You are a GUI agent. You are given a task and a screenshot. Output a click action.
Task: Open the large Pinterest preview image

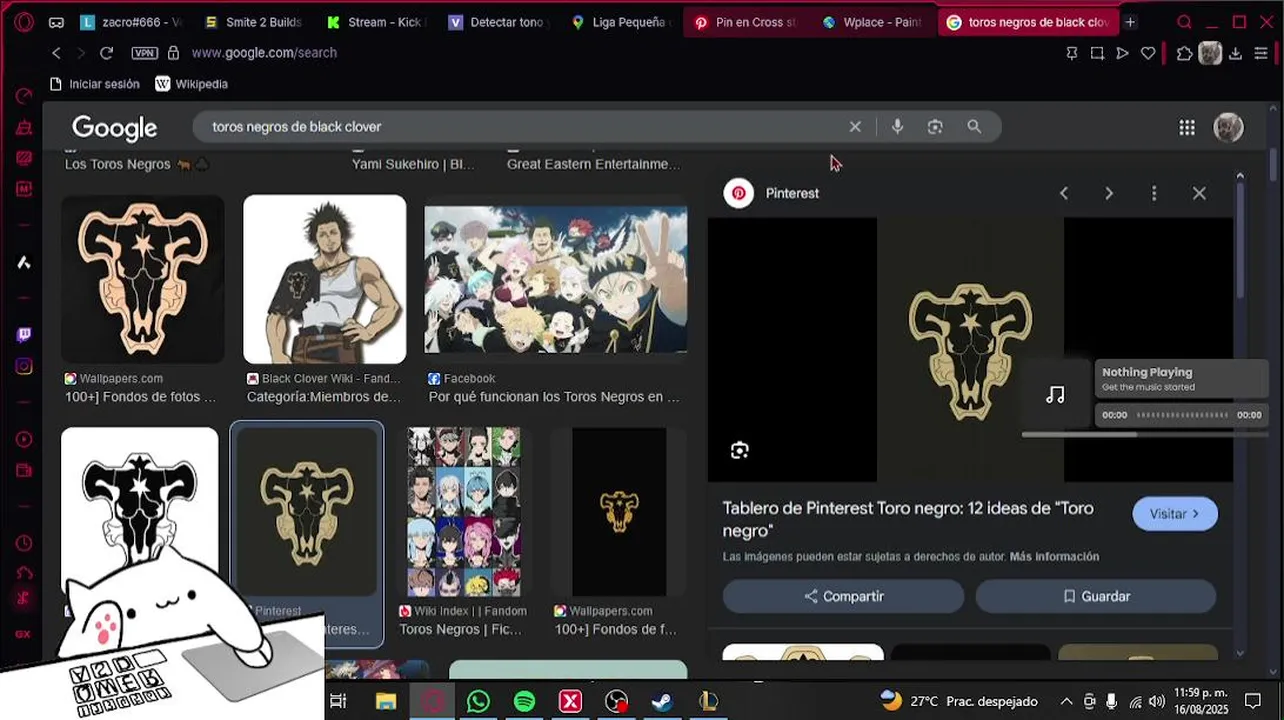[x=970, y=350]
